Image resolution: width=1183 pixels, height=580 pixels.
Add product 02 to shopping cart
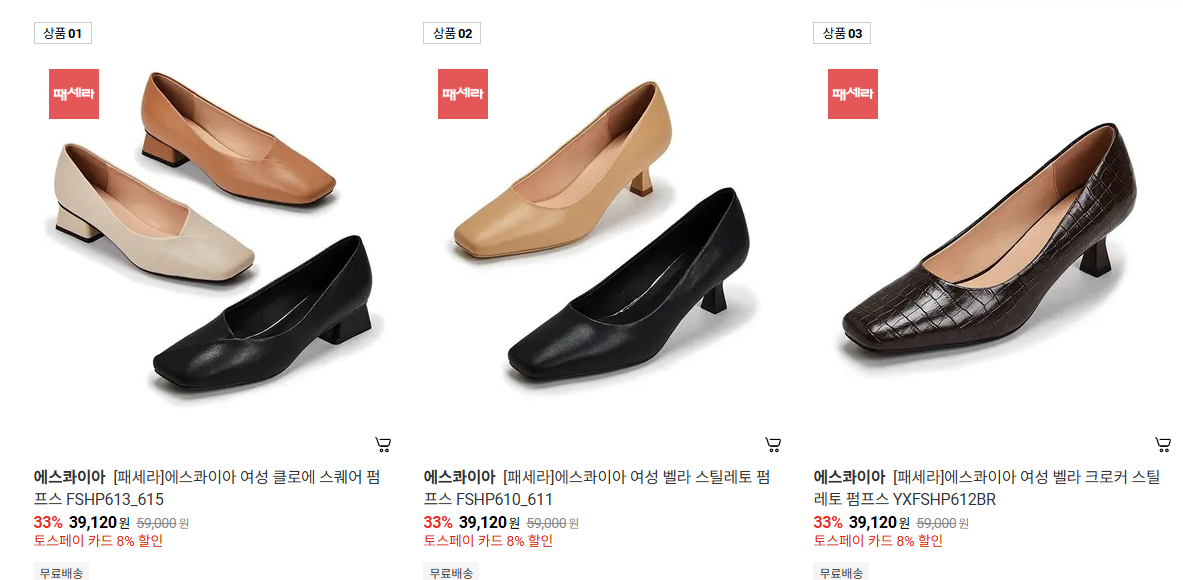[773, 445]
